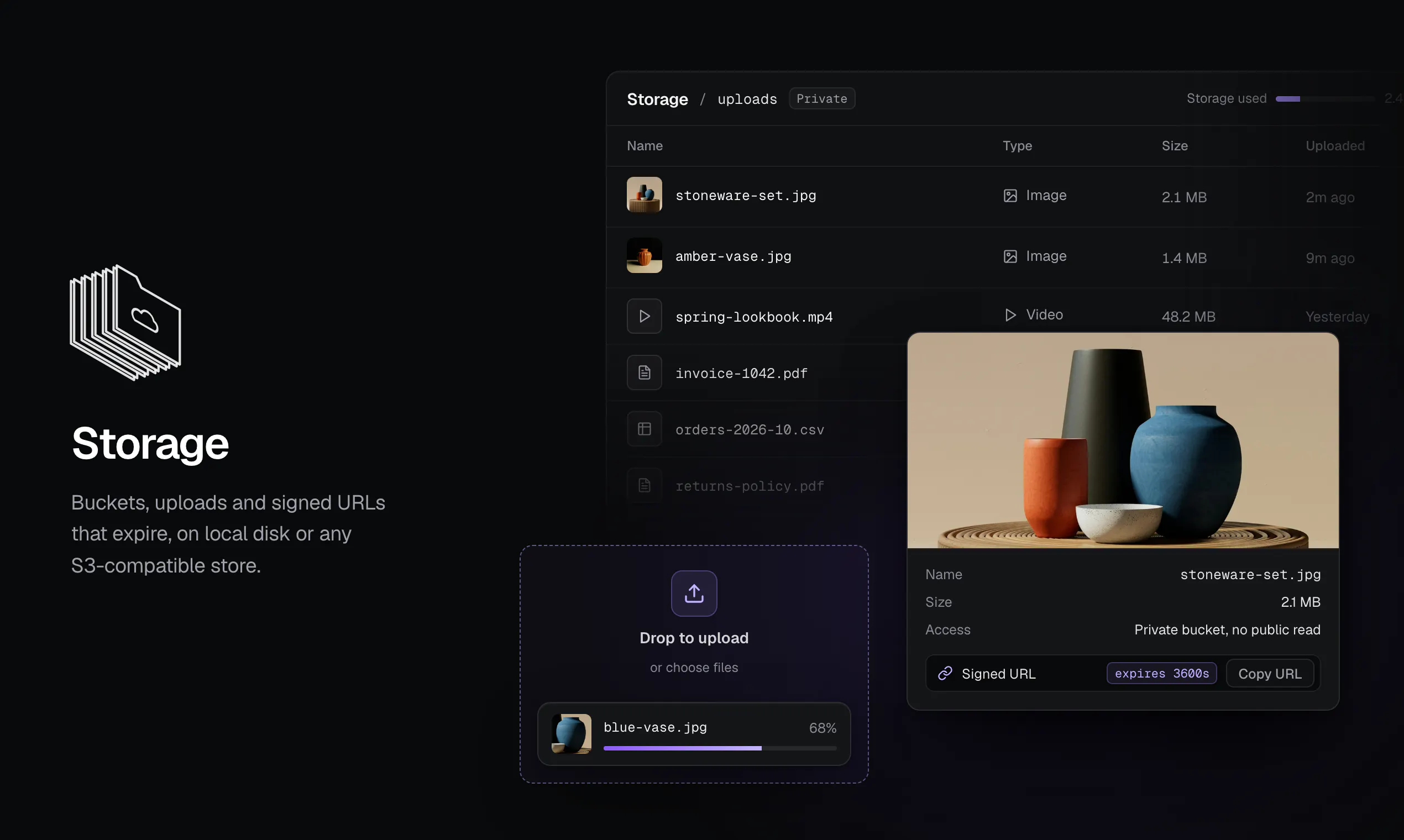Click the 1.4 MB size value
This screenshot has height=840, width=1404.
pyautogui.click(x=1185, y=258)
